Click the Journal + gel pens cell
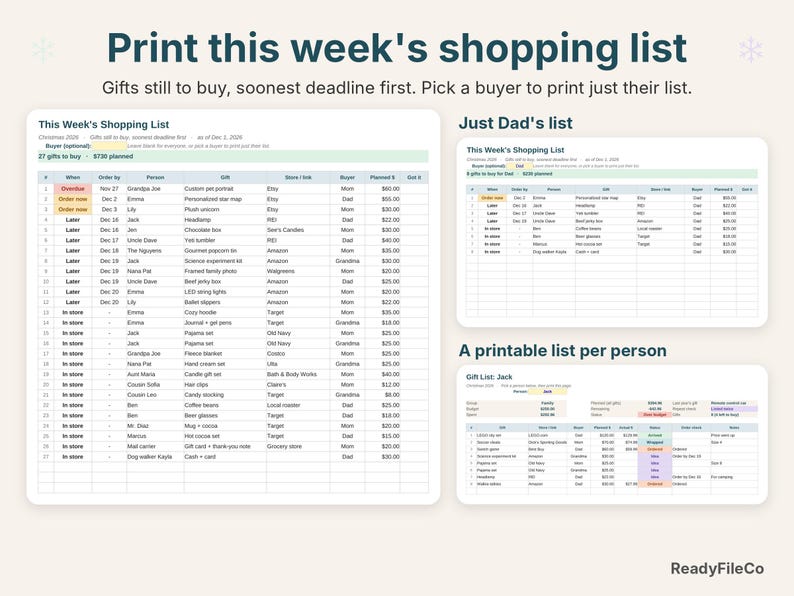Image resolution: width=794 pixels, height=596 pixels. 225,323
